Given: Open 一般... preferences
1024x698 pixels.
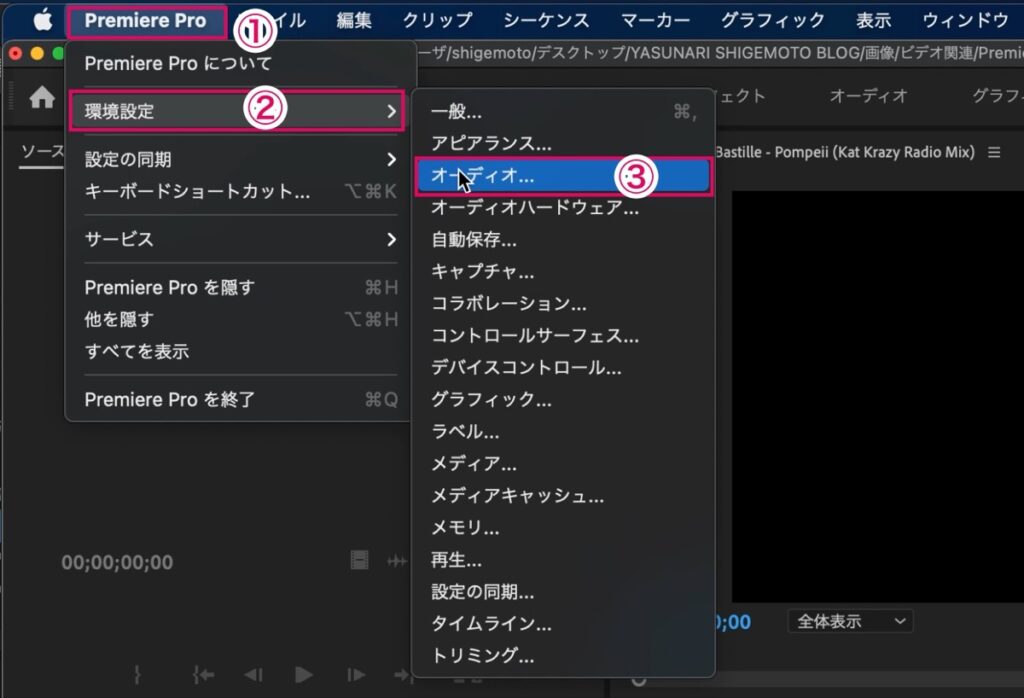Looking at the screenshot, I should coord(564,112).
